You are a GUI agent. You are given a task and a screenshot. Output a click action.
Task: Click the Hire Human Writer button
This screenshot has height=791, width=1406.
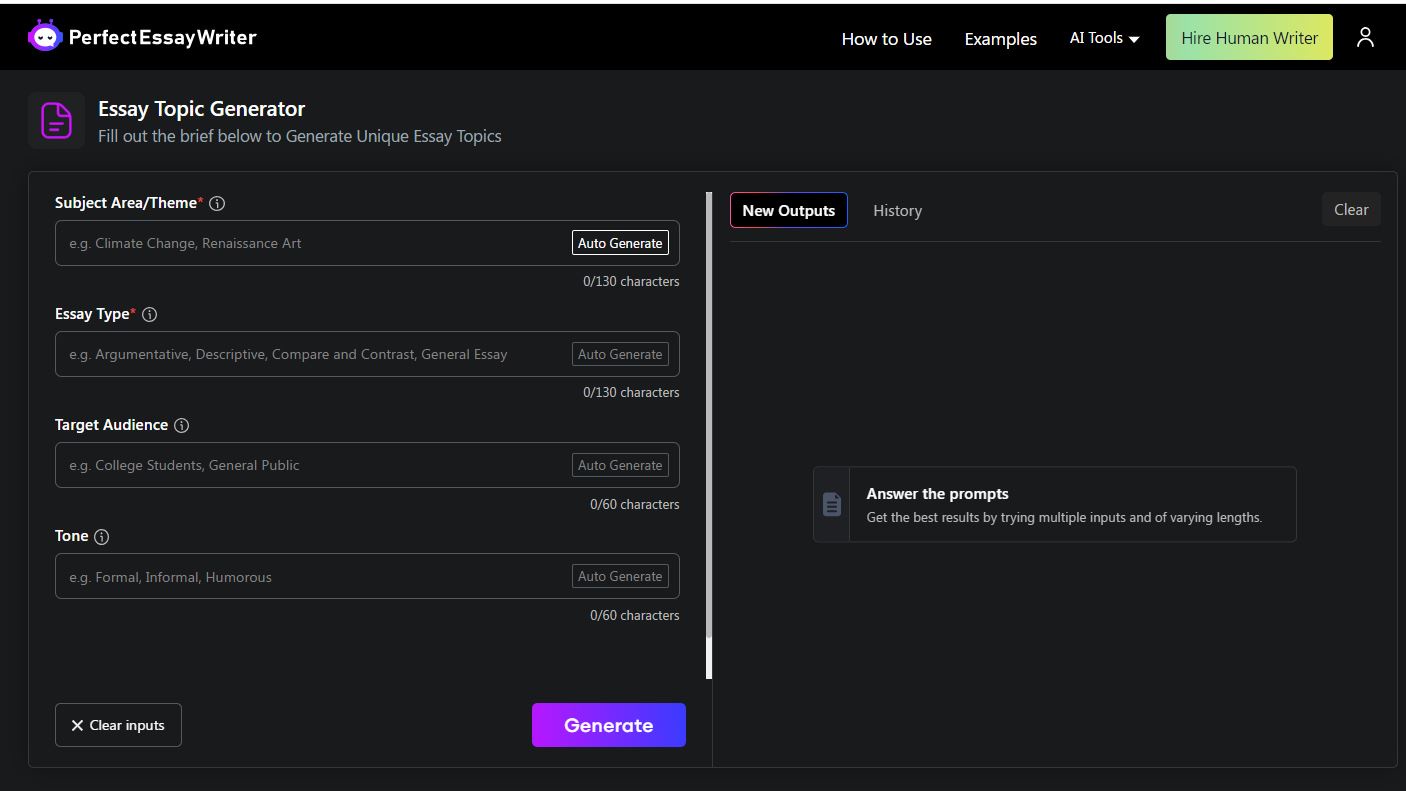coord(1249,38)
